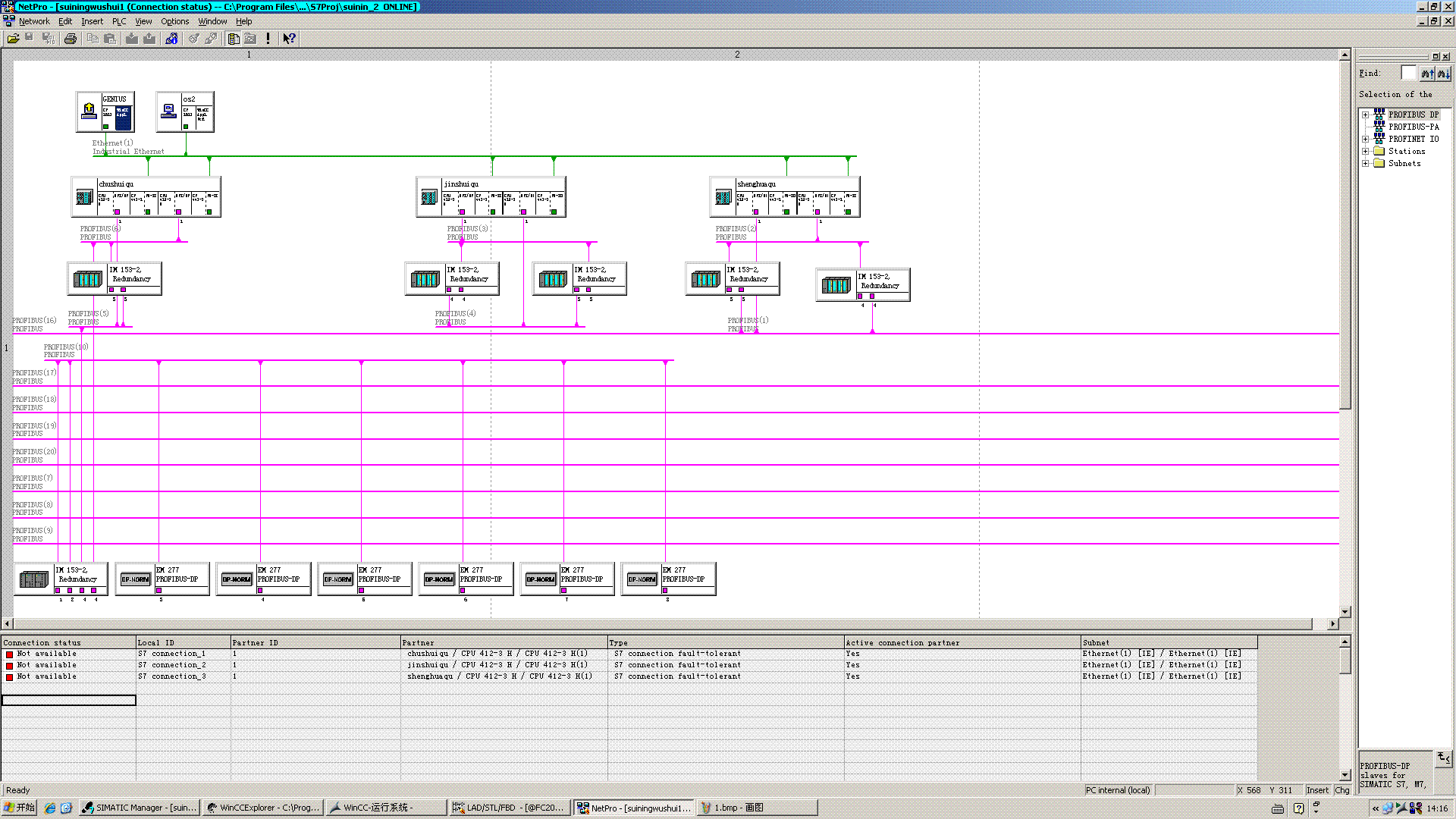Viewport: 1456px width, 819px height.
Task: Activate the context help arrow icon
Action: click(x=289, y=39)
